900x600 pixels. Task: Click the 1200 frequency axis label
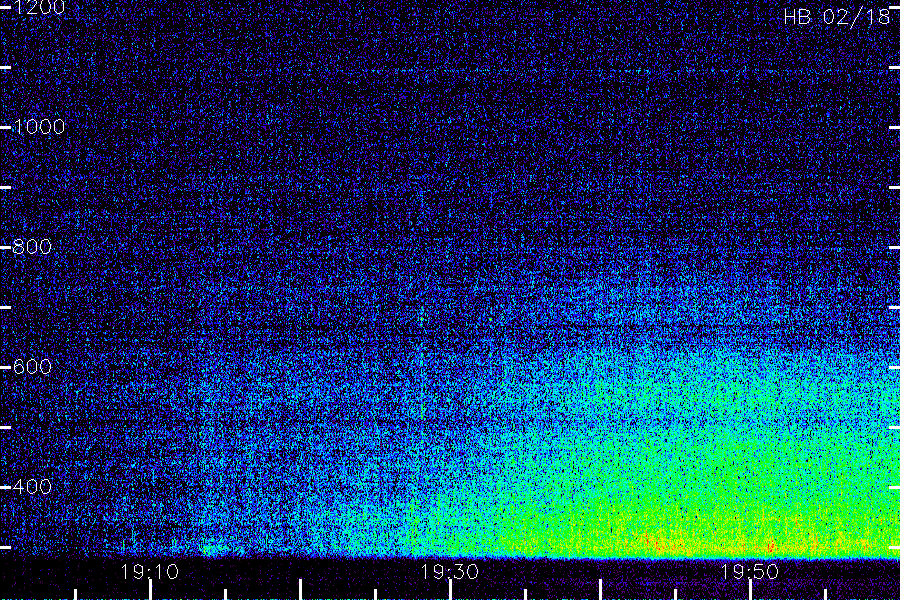point(38,8)
